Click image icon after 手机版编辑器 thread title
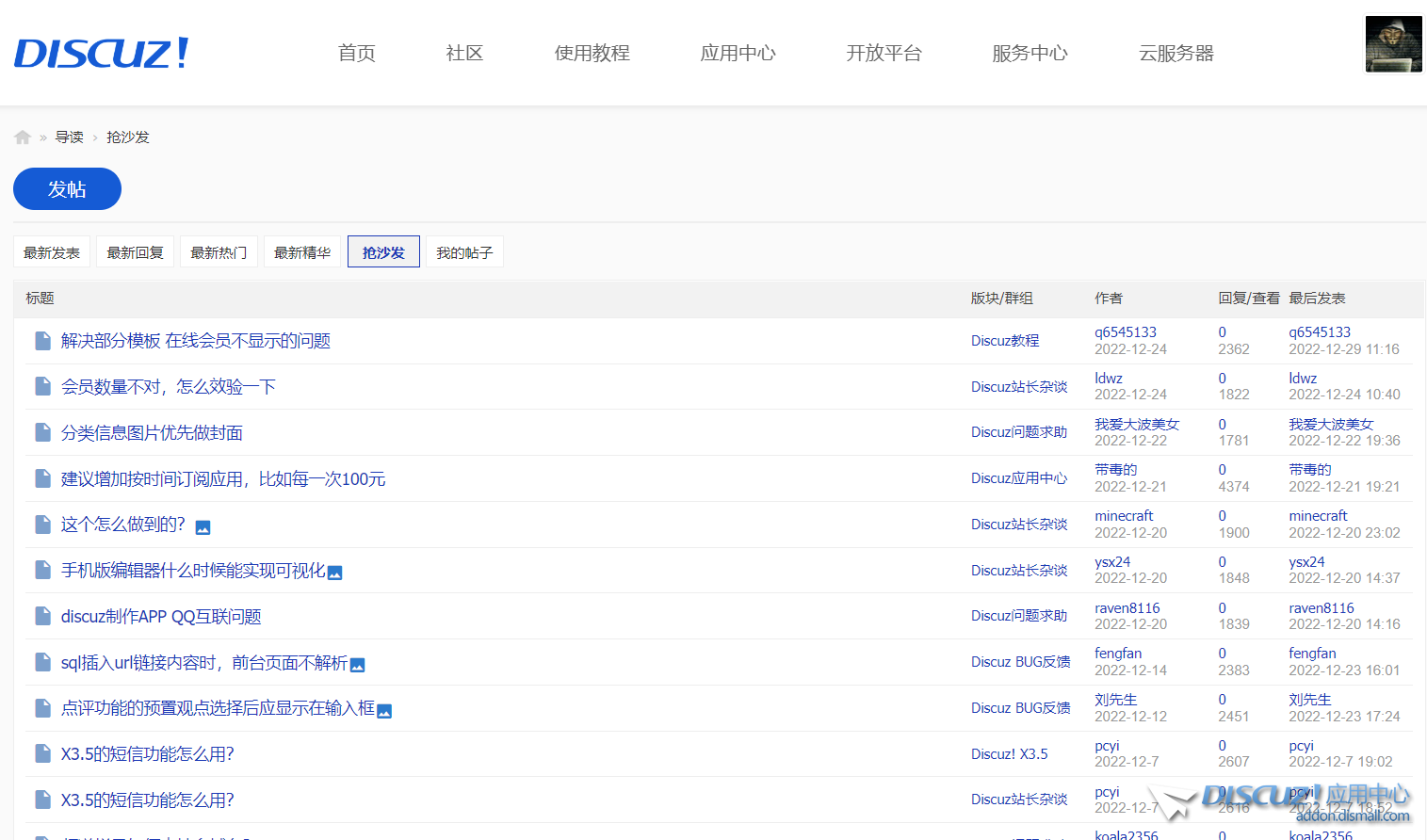The width and height of the screenshot is (1427, 840). click(x=334, y=573)
